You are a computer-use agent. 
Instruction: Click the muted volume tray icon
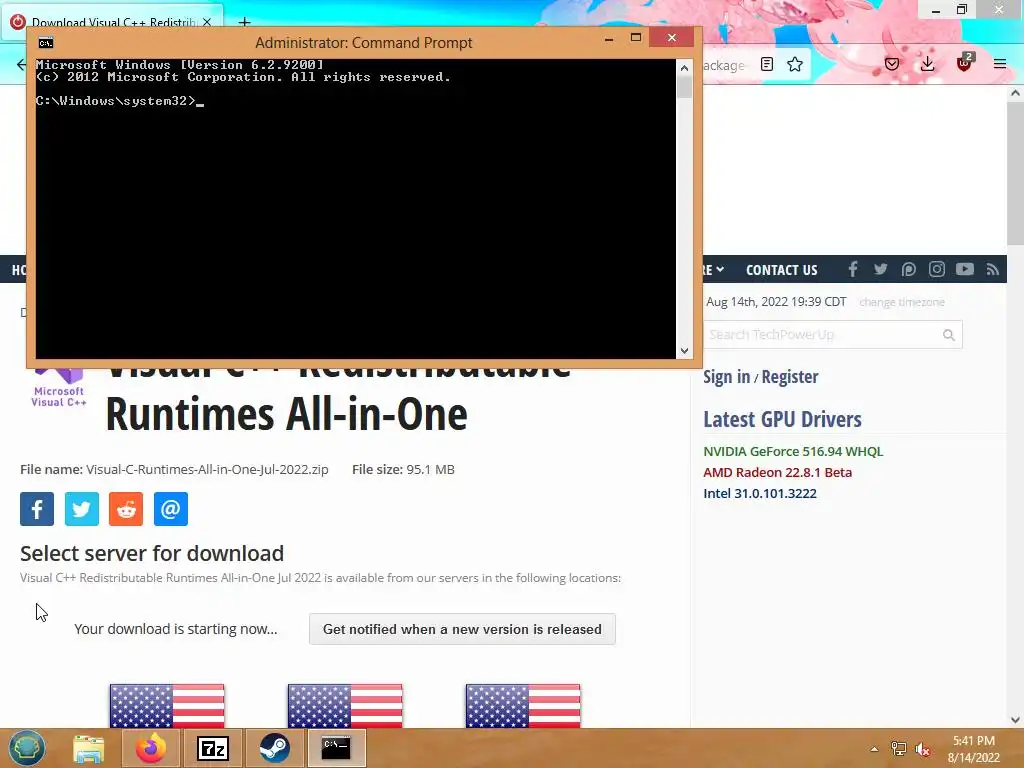coord(923,749)
